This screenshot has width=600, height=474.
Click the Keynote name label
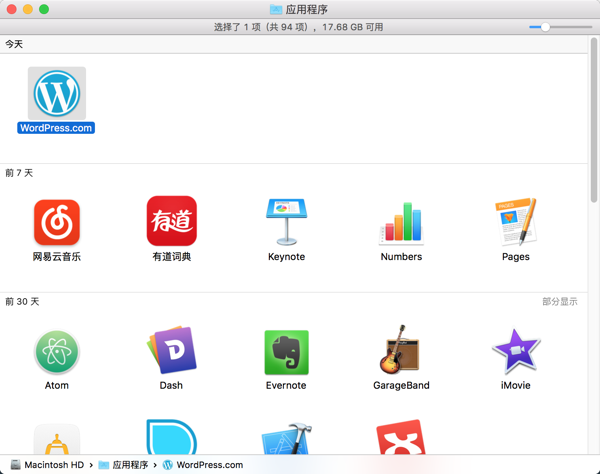click(286, 257)
